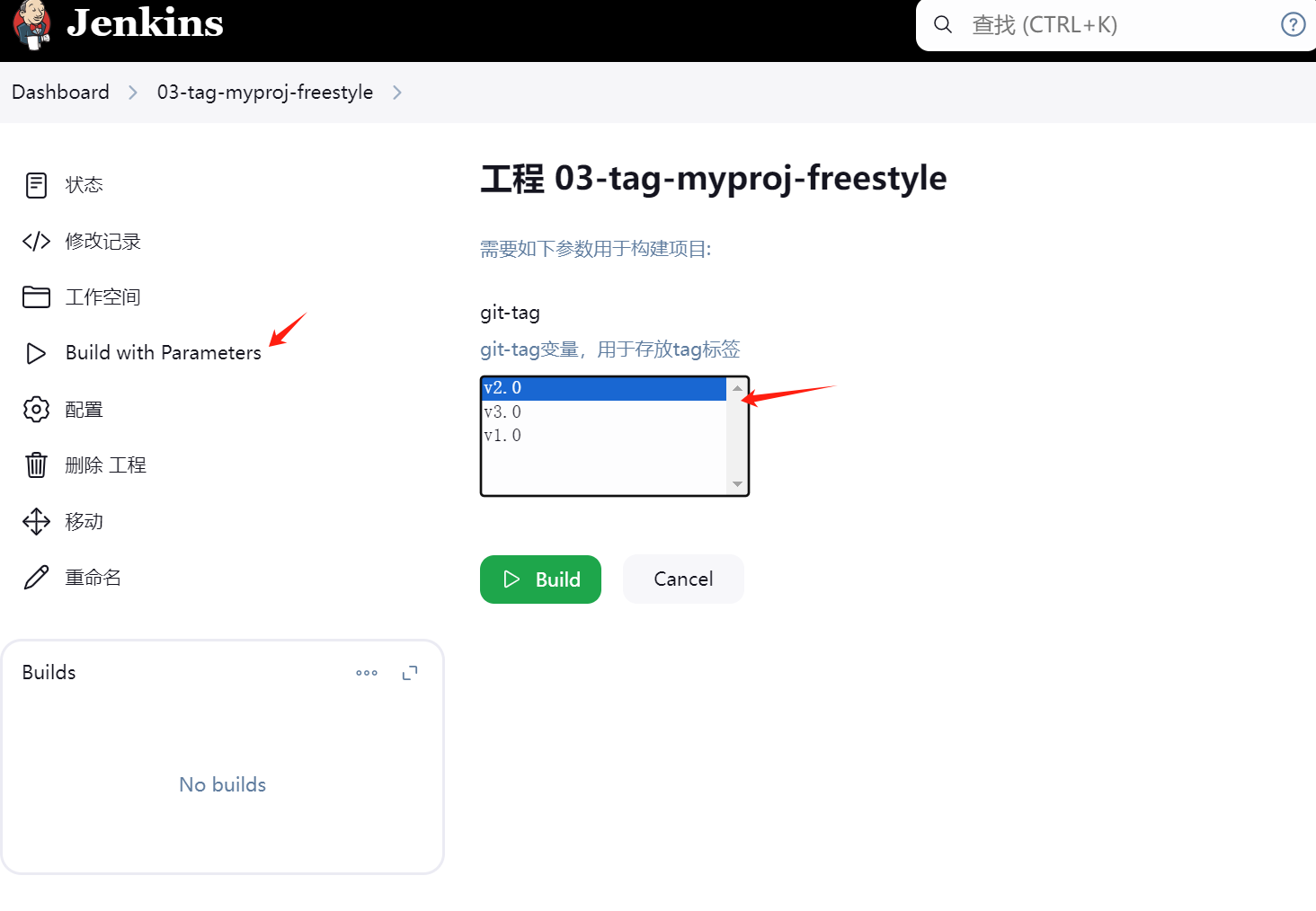Image resolution: width=1316 pixels, height=911 pixels.
Task: Open 修改记录 change history
Action: pyautogui.click(x=103, y=241)
